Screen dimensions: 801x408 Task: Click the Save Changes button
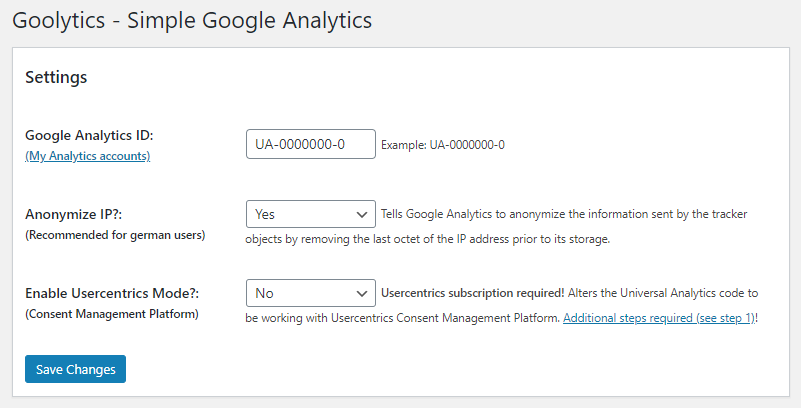pos(75,369)
